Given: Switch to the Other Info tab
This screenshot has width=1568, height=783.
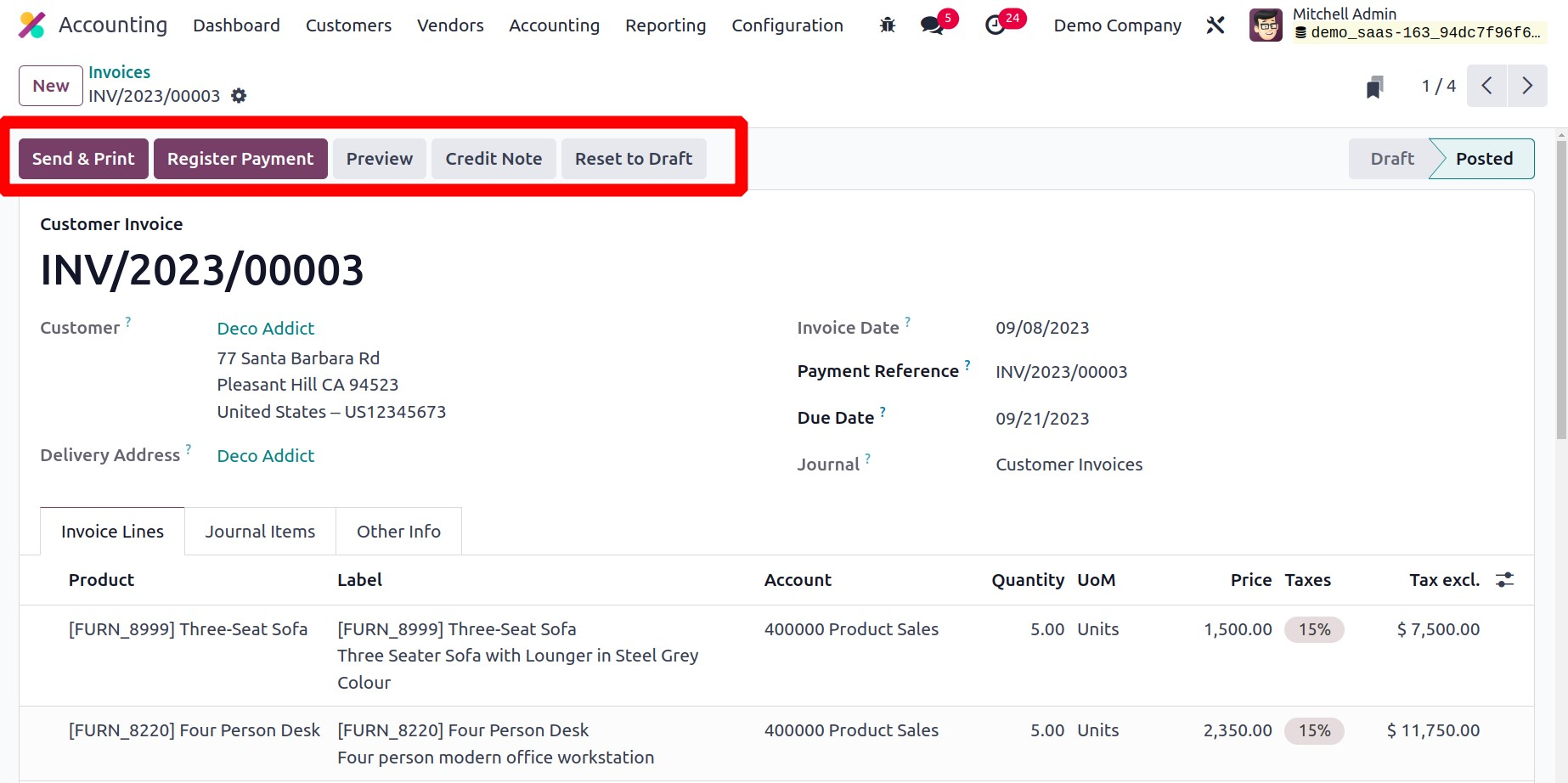Looking at the screenshot, I should point(398,532).
